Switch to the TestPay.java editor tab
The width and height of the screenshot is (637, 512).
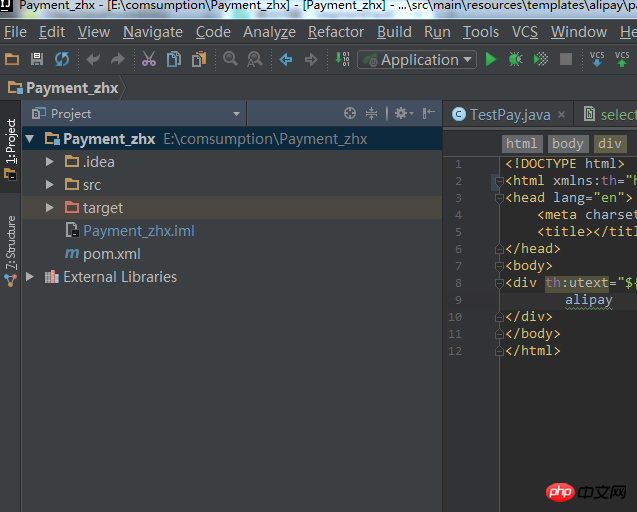coord(510,115)
